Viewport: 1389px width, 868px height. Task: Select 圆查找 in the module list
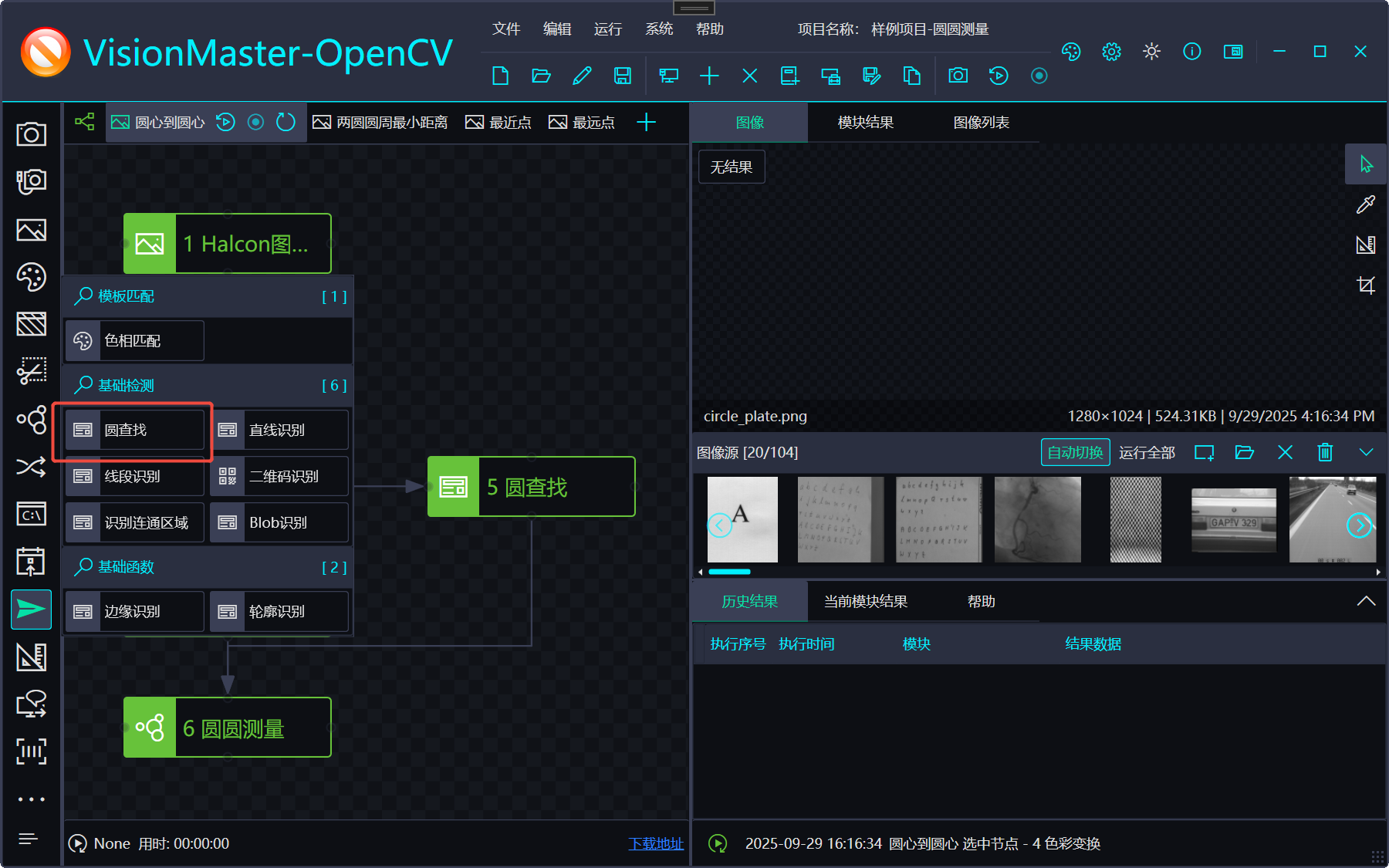pos(135,430)
